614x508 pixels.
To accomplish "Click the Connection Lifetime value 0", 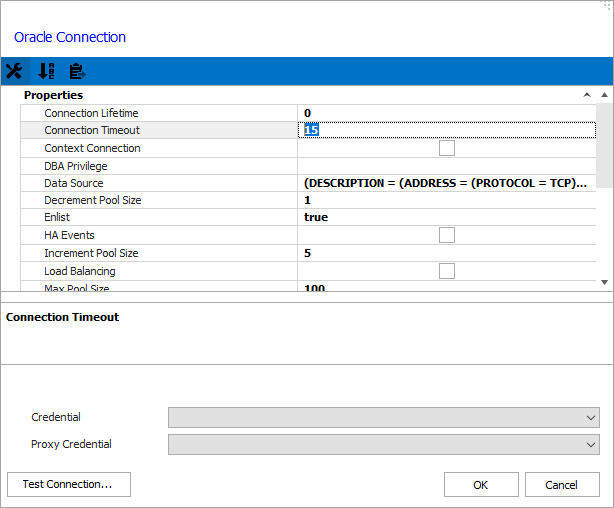I will (x=307, y=113).
